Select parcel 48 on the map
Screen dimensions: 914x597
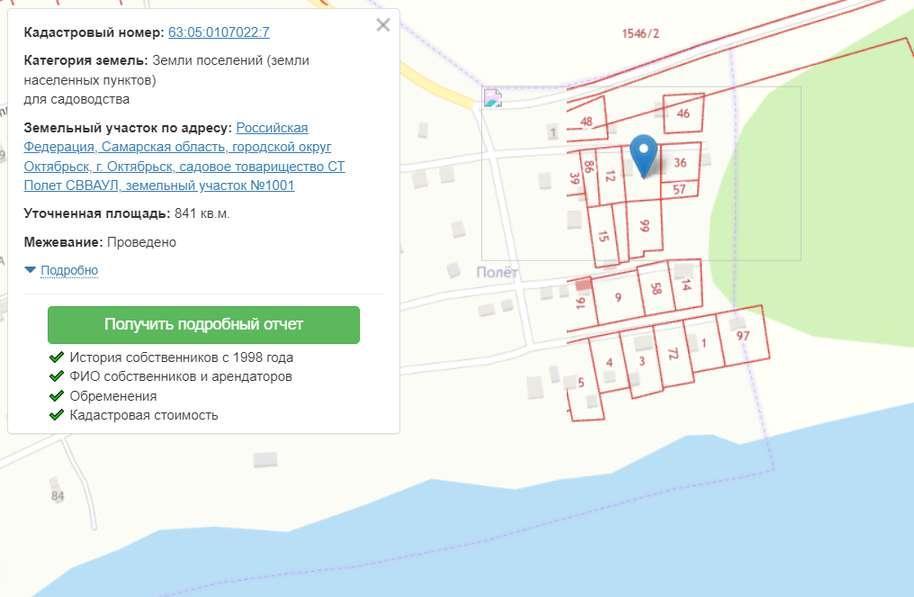(x=586, y=121)
